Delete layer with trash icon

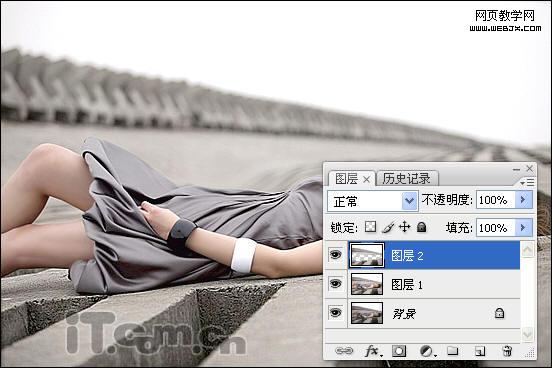[507, 351]
